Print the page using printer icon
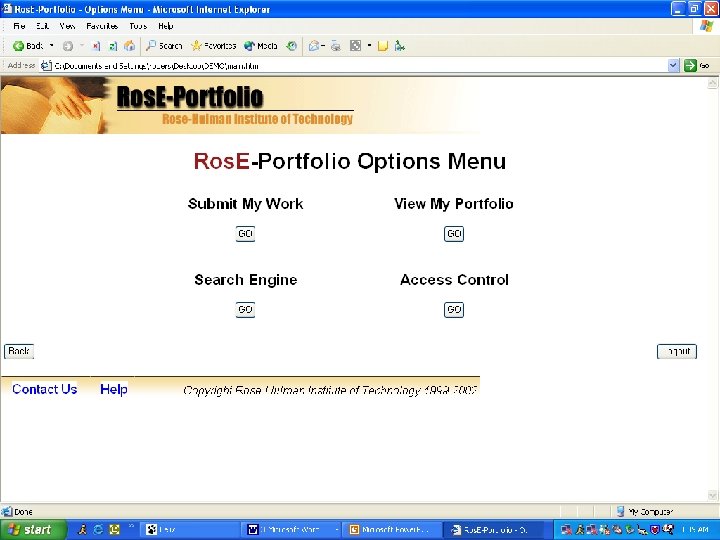Image resolution: width=720 pixels, height=540 pixels. (336, 46)
